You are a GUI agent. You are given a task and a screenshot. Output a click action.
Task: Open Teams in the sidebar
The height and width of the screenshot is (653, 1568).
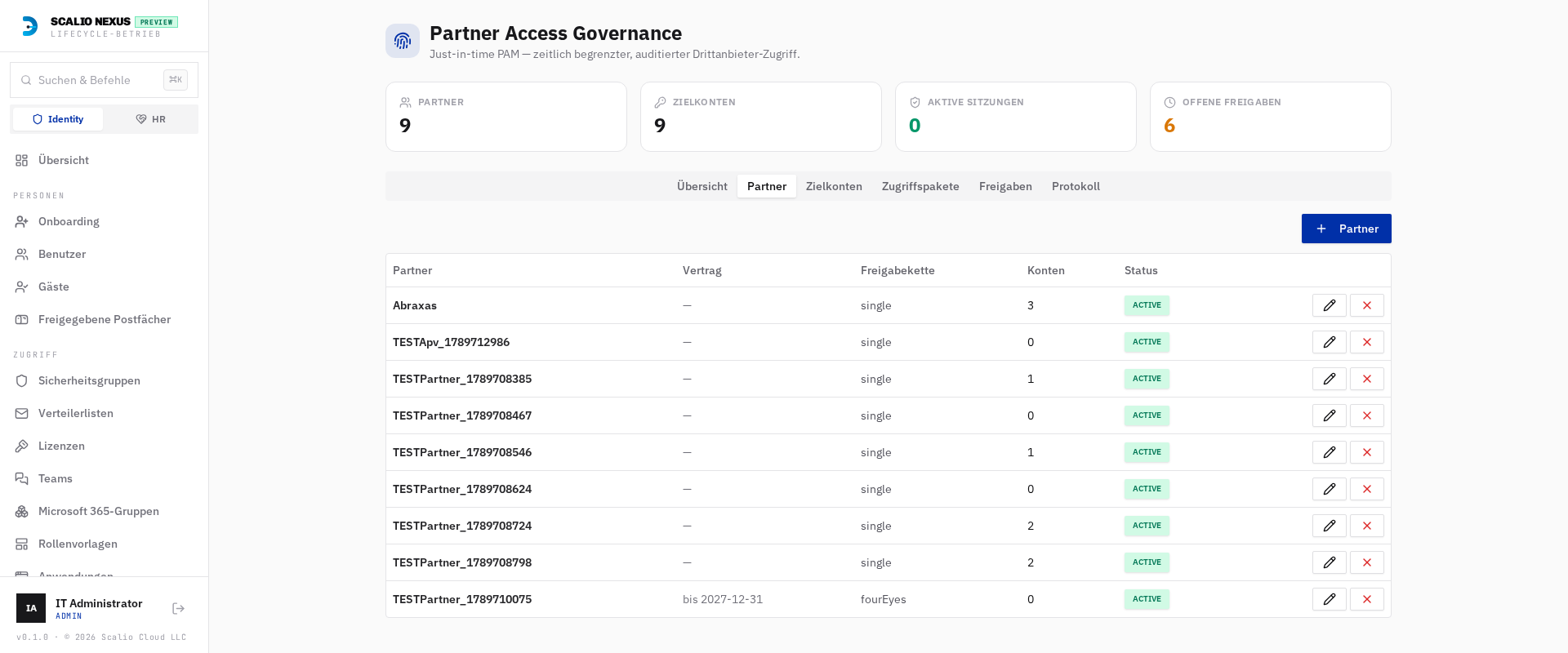pyautogui.click(x=104, y=478)
